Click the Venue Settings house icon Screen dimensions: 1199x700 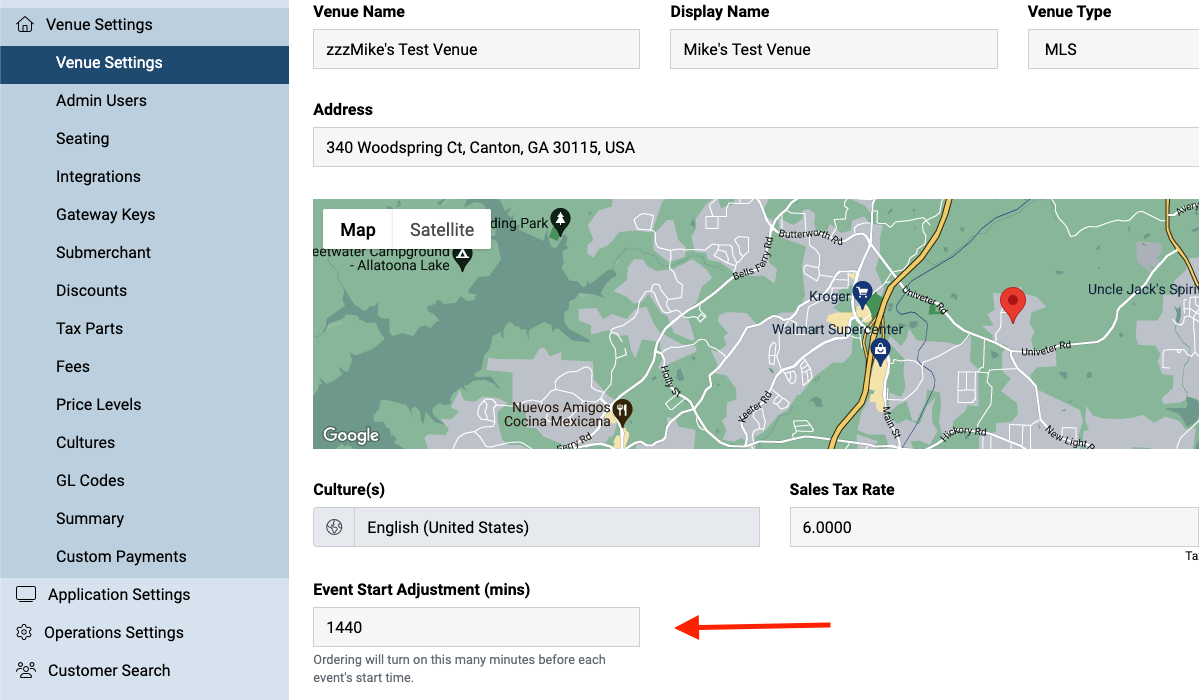[x=25, y=24]
